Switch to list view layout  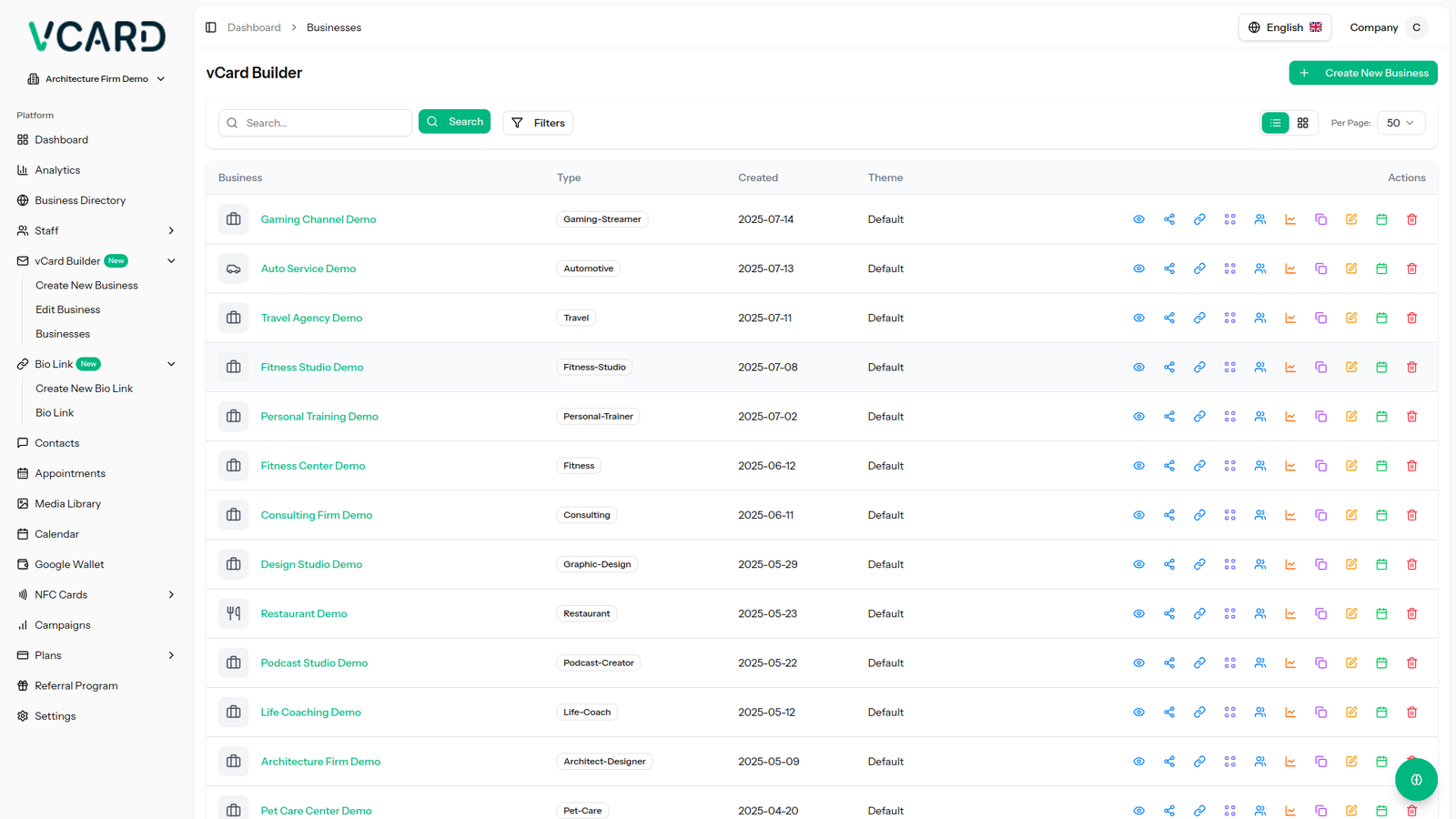(x=1275, y=123)
